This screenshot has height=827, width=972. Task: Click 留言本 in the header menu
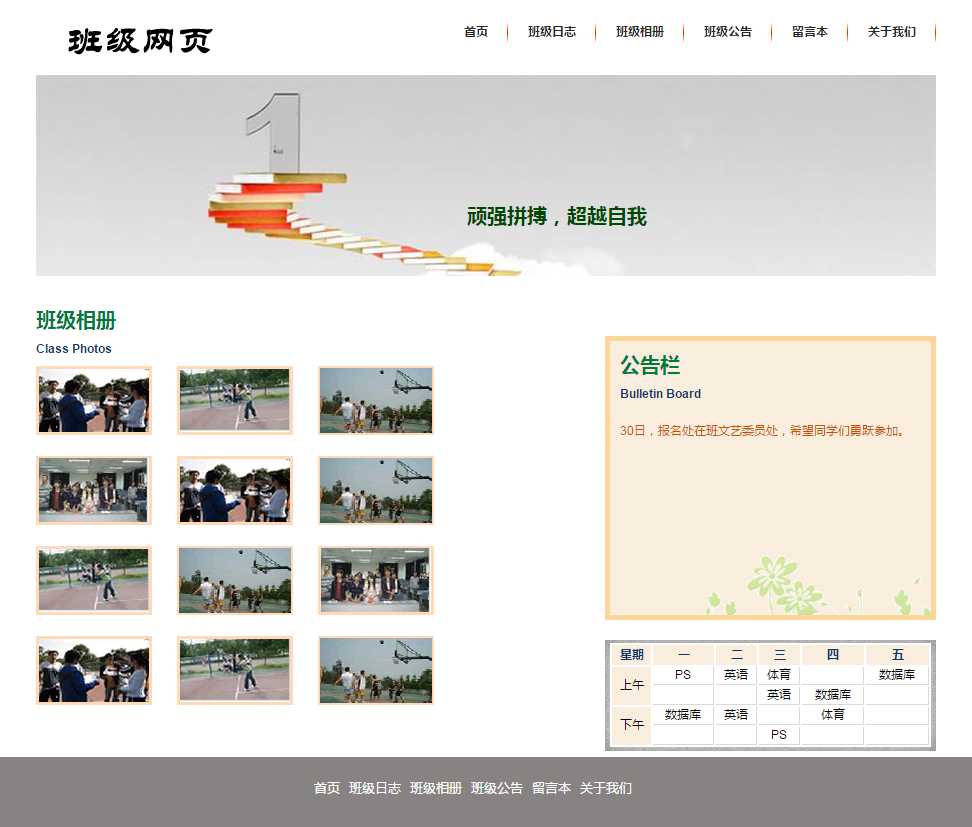click(810, 32)
